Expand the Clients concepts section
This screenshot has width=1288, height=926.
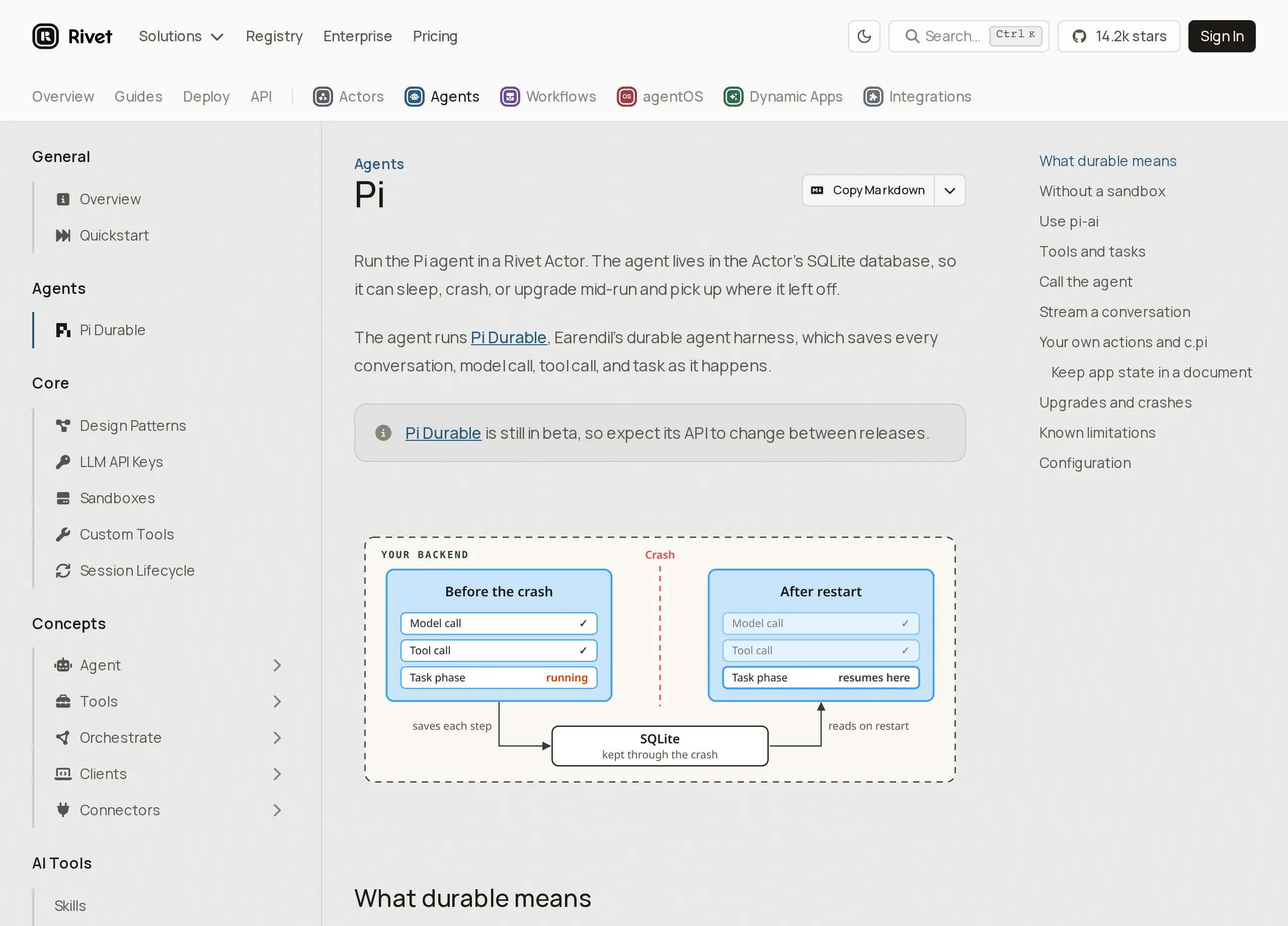[x=277, y=774]
